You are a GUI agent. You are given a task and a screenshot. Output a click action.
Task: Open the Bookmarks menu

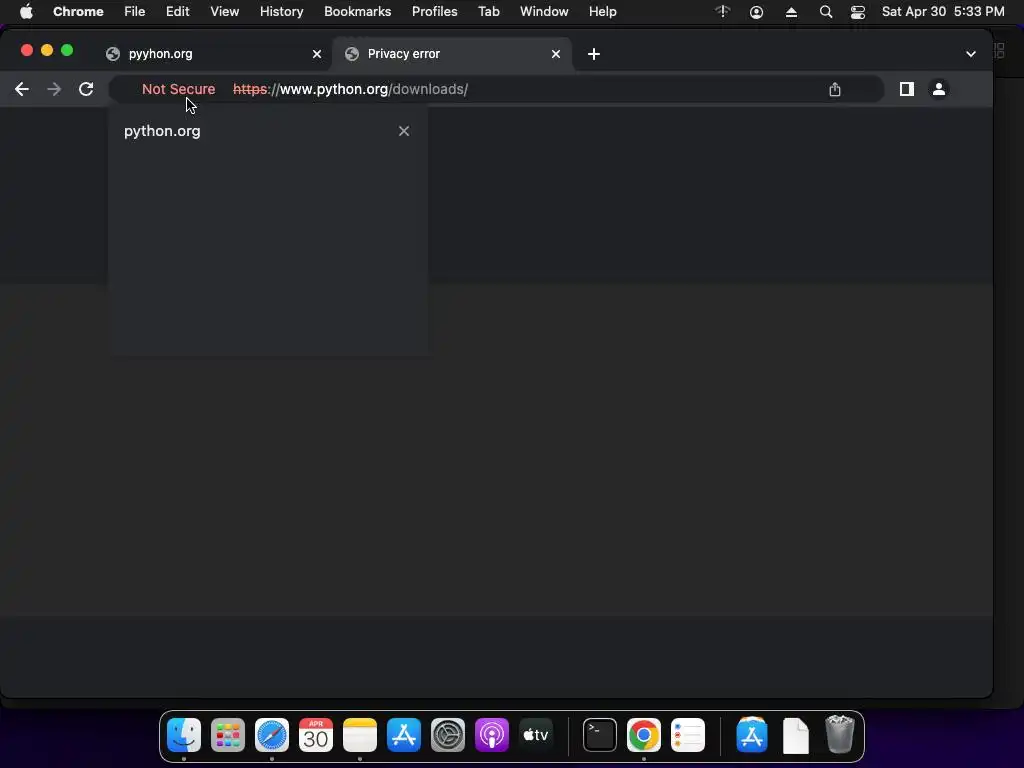[357, 12]
